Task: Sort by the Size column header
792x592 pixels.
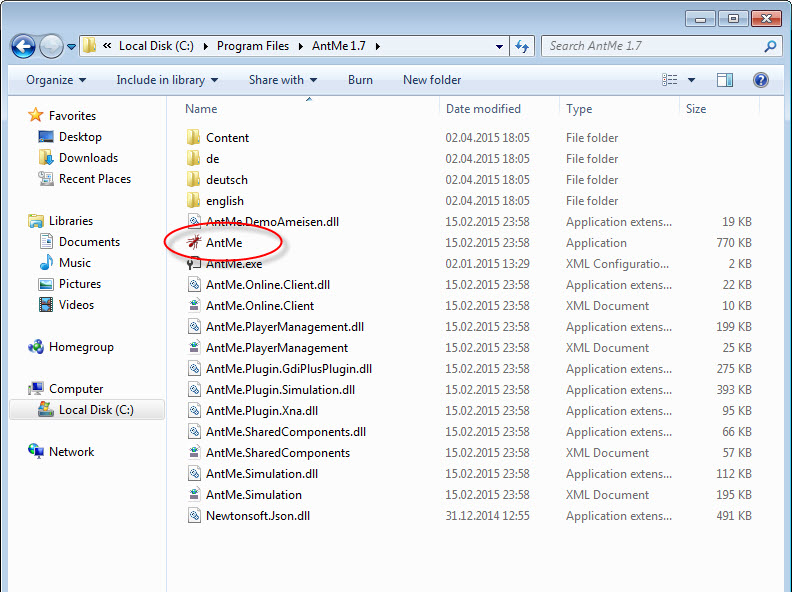Action: [696, 109]
